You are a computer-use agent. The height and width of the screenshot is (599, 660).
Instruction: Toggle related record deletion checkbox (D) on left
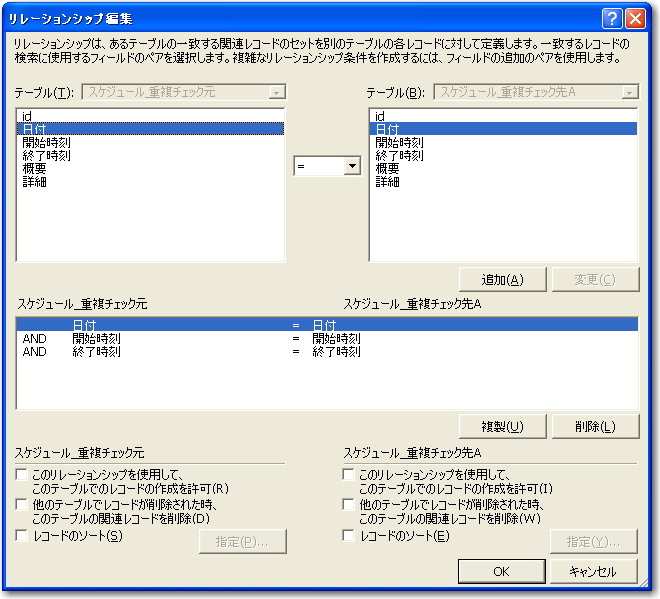[x=22, y=505]
